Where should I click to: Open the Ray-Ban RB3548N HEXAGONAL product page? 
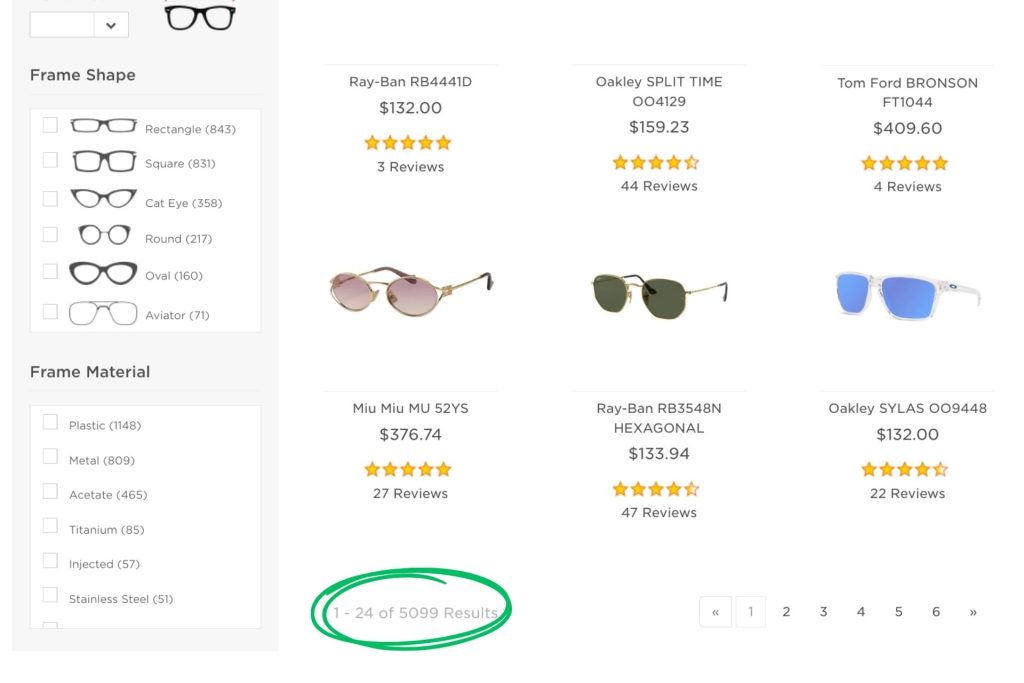tap(657, 417)
